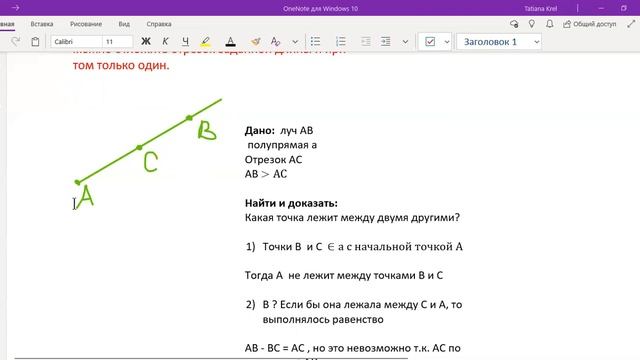This screenshot has height=360, width=640.
Task: Enter full screen mode with arrows icon
Action: coord(631,24)
